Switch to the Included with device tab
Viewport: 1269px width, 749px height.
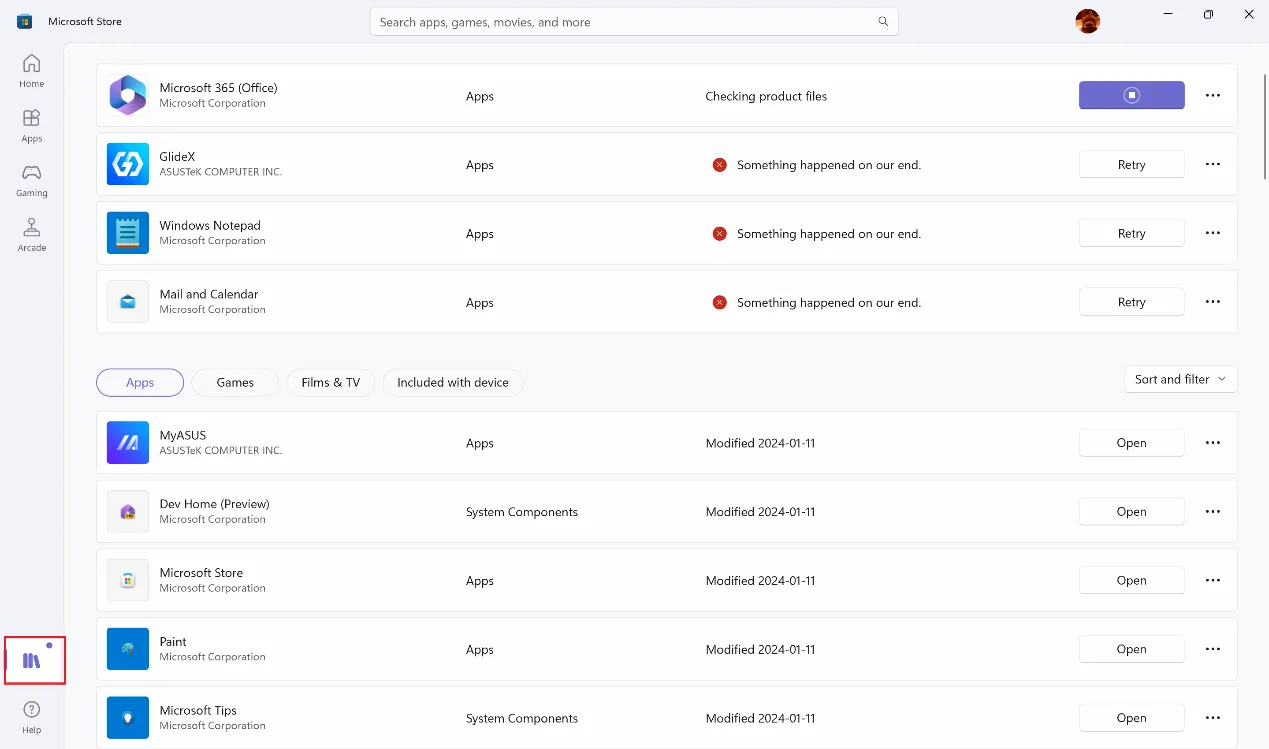tap(453, 382)
